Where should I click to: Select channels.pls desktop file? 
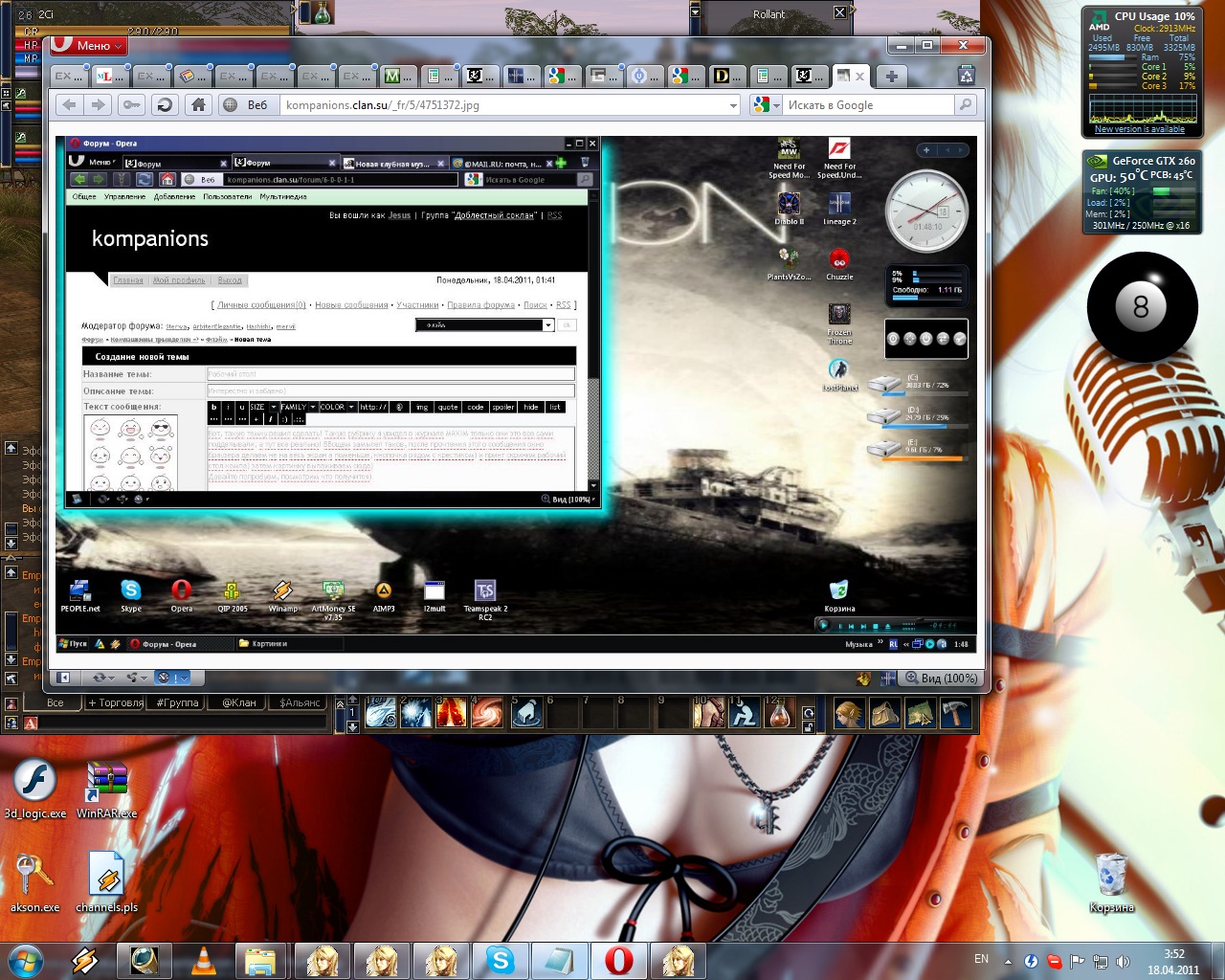pyautogui.click(x=106, y=882)
